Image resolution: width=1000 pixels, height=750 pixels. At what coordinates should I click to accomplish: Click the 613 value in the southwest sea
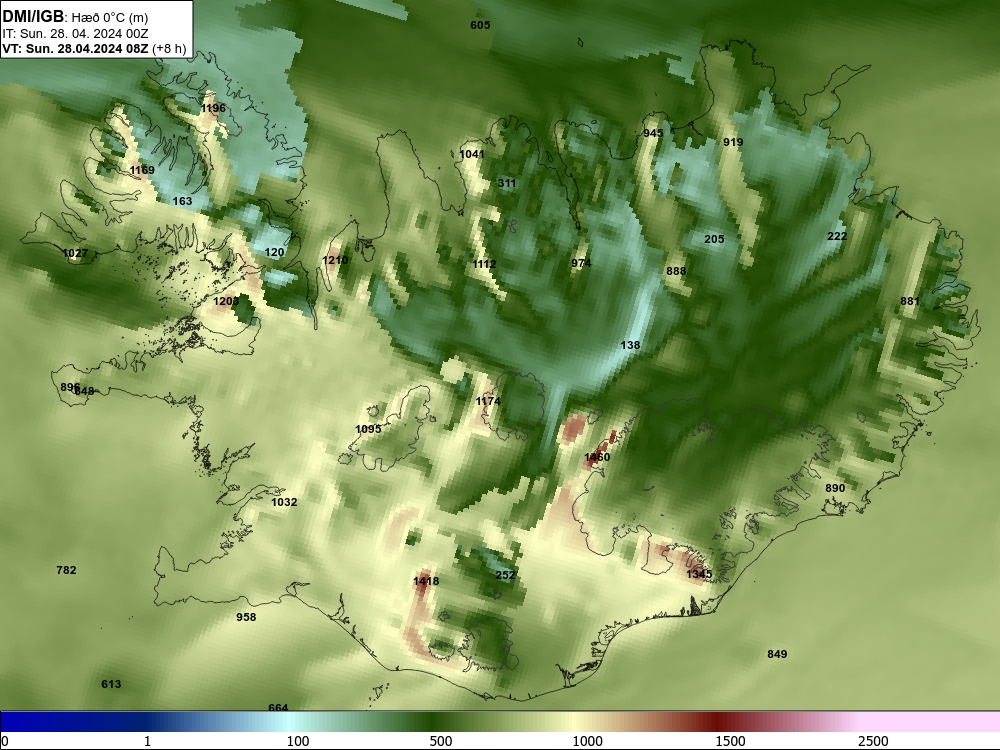(x=111, y=684)
